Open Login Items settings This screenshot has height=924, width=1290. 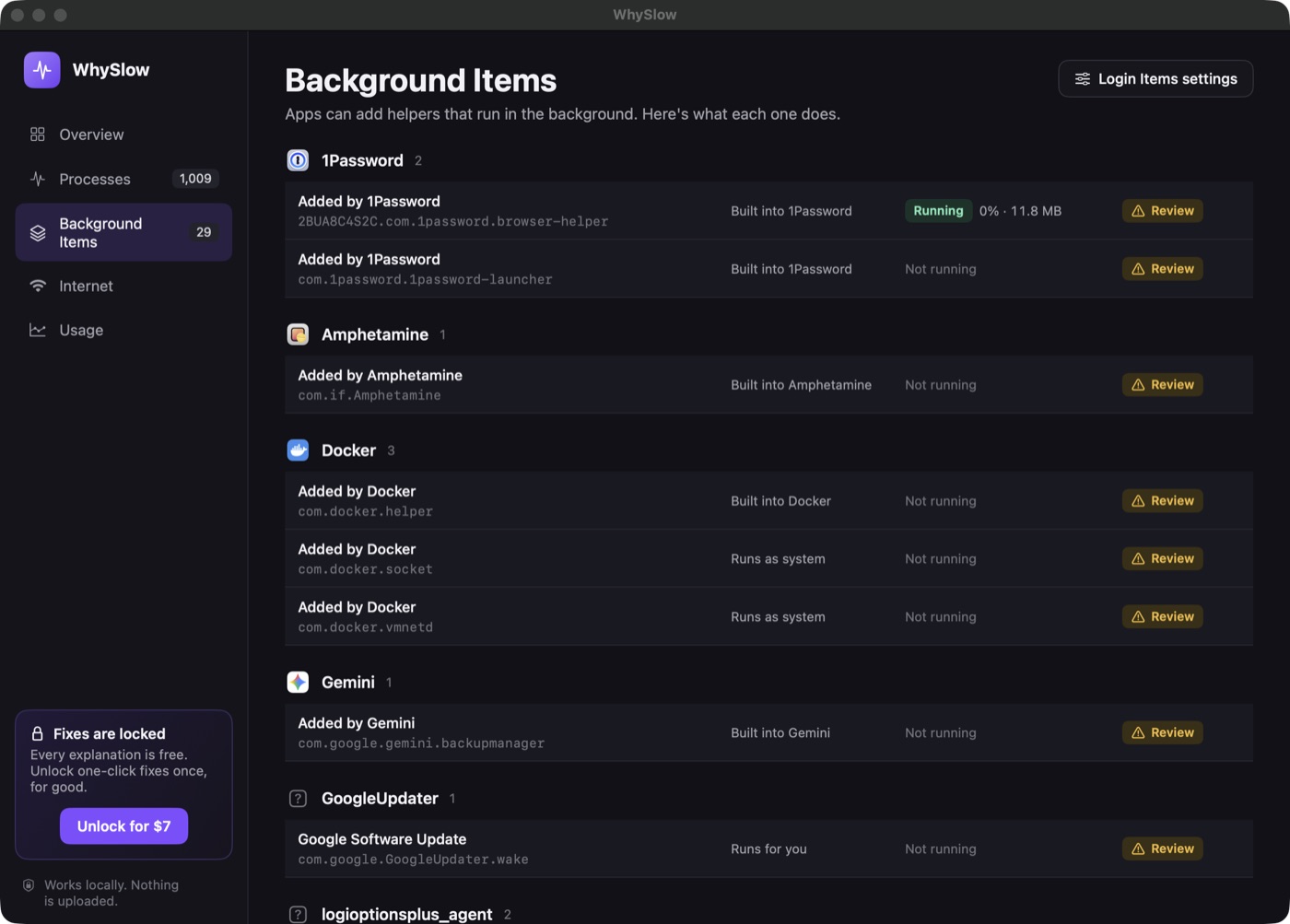point(1155,79)
